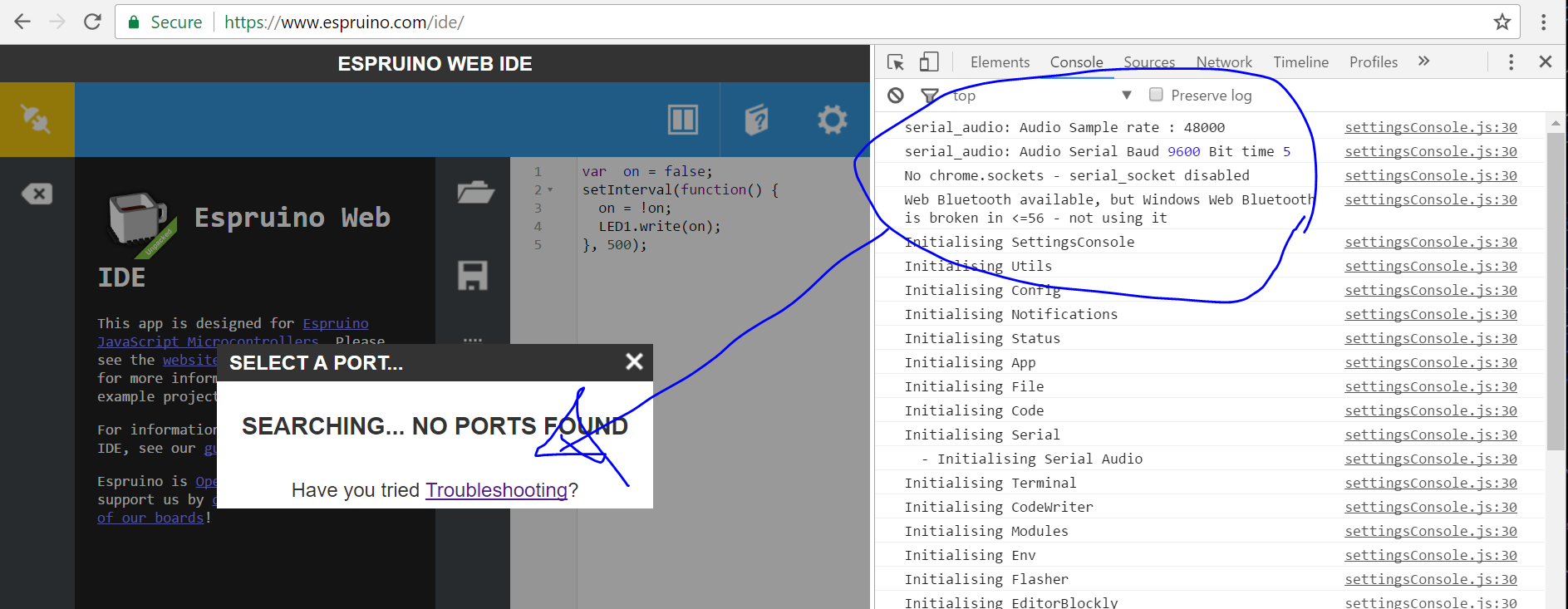
Task: Toggle the split-view layout icon
Action: tap(683, 120)
